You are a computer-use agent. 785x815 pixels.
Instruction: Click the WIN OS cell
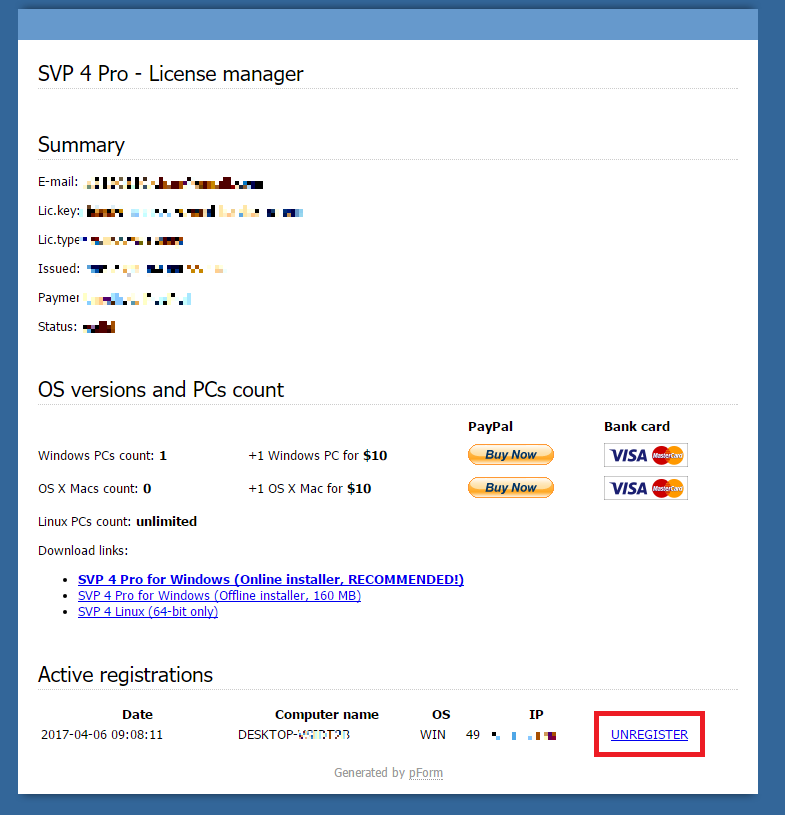pos(433,734)
